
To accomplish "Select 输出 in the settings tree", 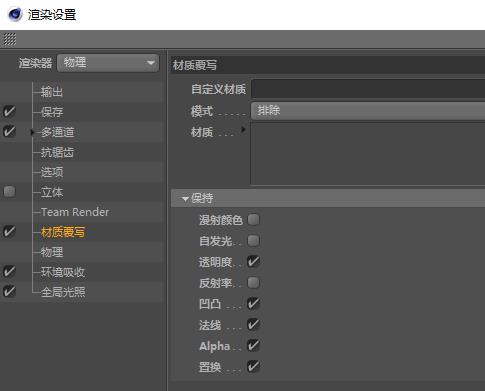I will [52, 92].
